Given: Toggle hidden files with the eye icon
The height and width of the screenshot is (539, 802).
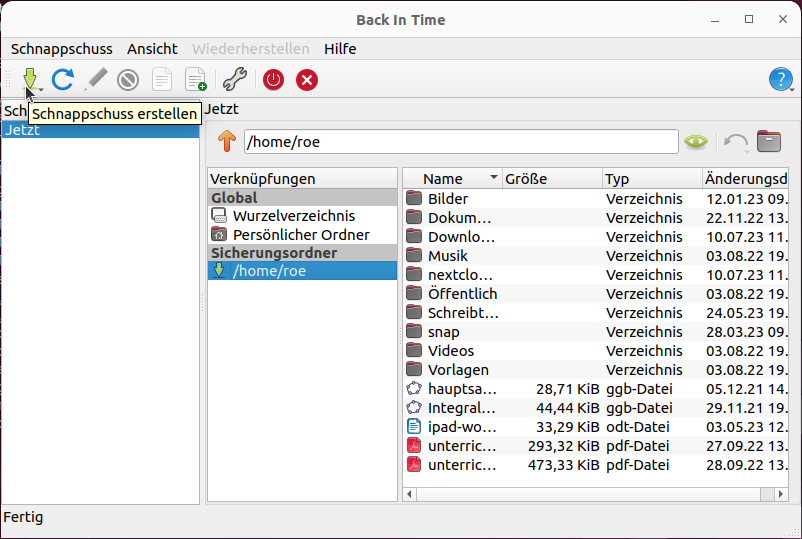Looking at the screenshot, I should click(x=696, y=142).
